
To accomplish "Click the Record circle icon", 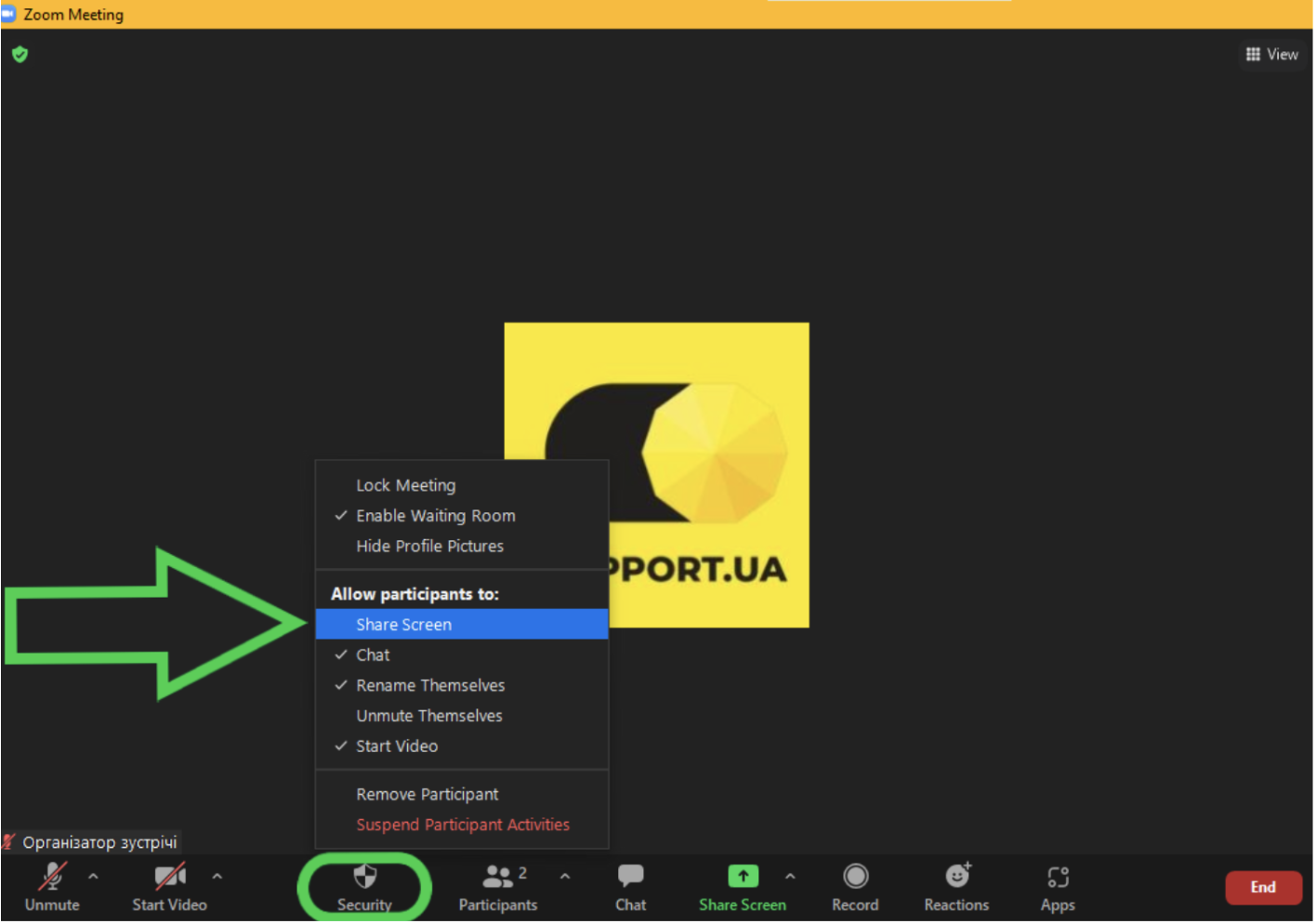I will tap(856, 877).
